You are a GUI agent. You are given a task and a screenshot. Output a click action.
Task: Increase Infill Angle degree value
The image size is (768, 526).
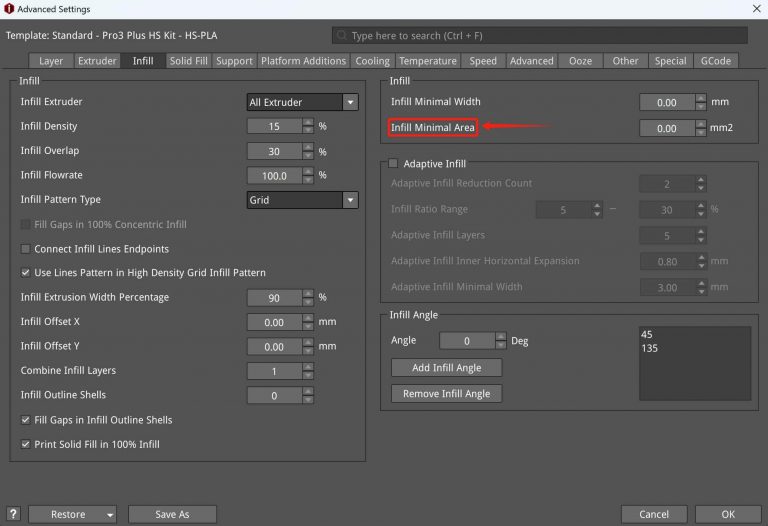(501, 336)
